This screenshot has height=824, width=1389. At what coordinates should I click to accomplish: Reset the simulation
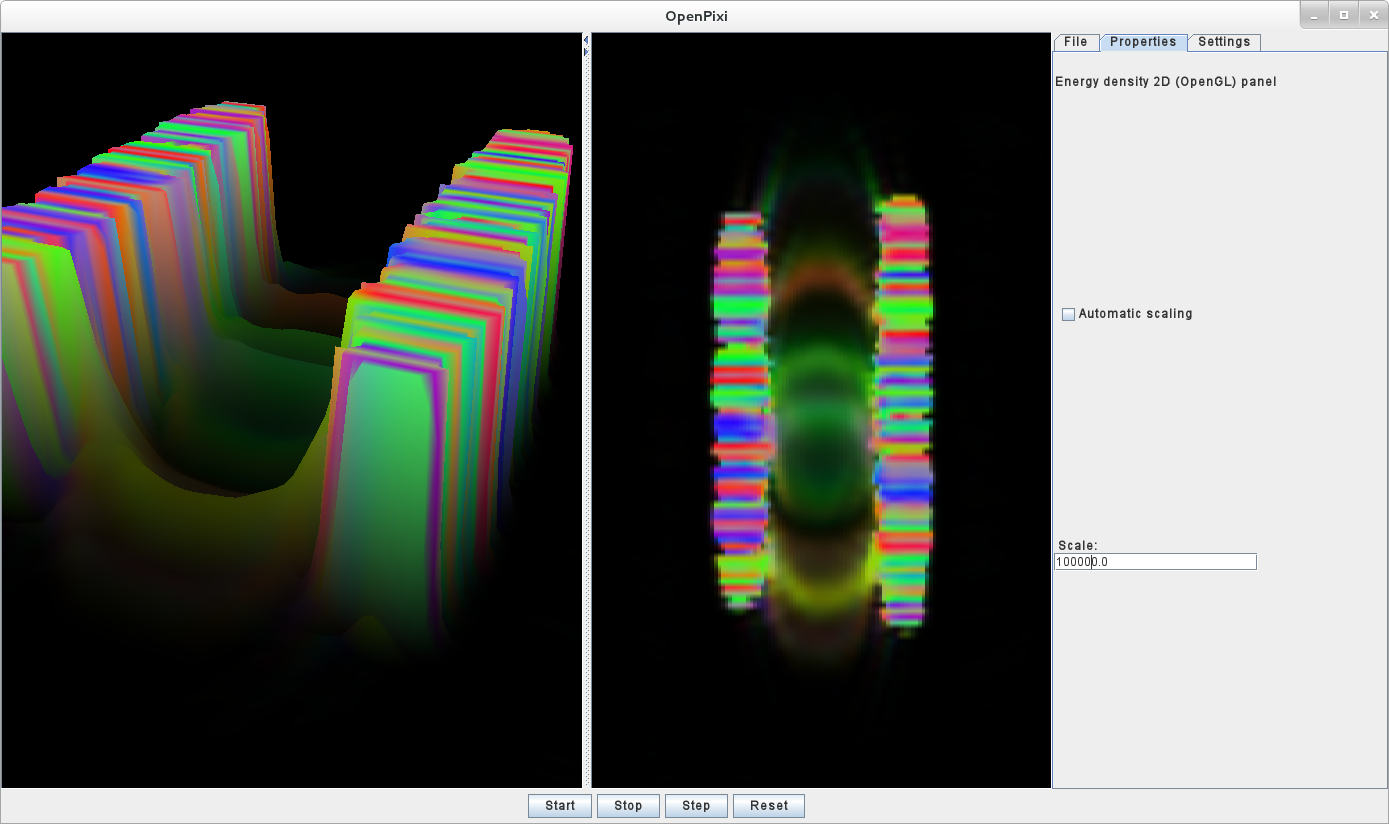point(769,806)
